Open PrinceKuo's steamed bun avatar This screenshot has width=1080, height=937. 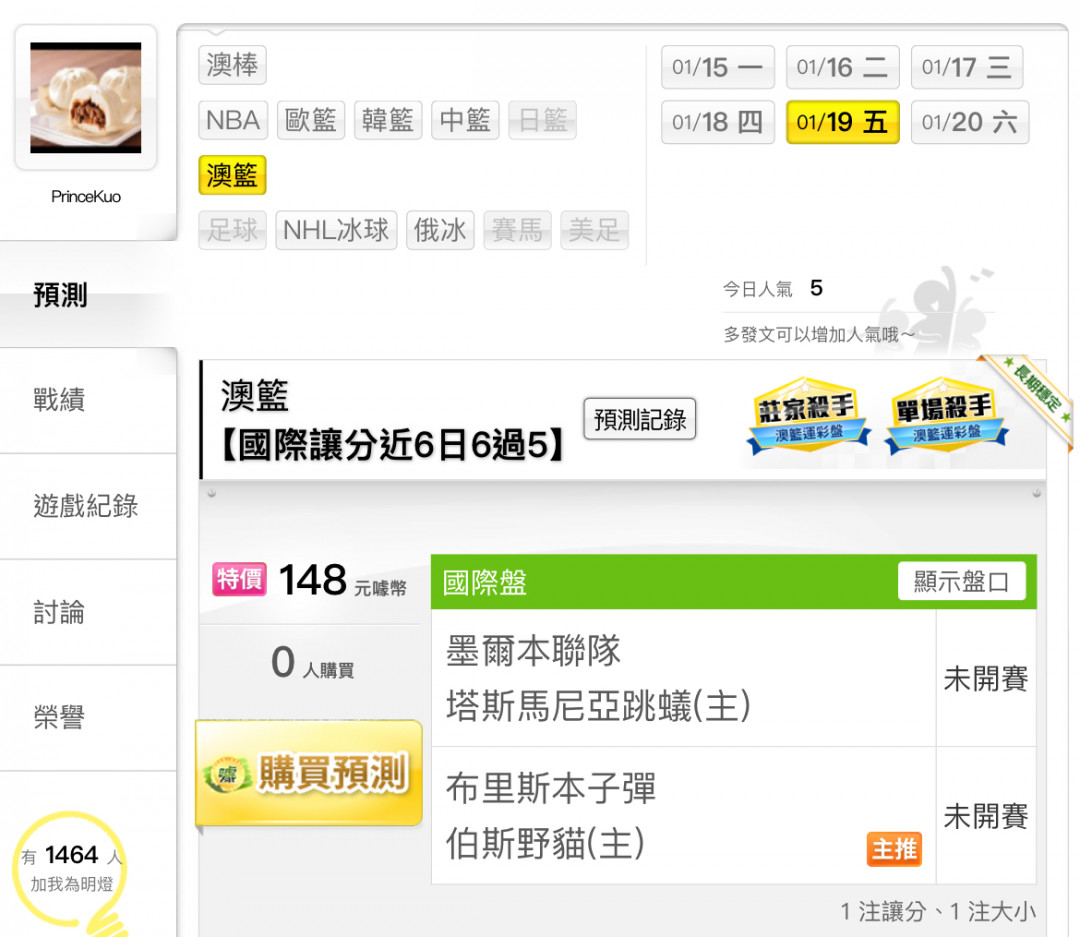click(85, 97)
